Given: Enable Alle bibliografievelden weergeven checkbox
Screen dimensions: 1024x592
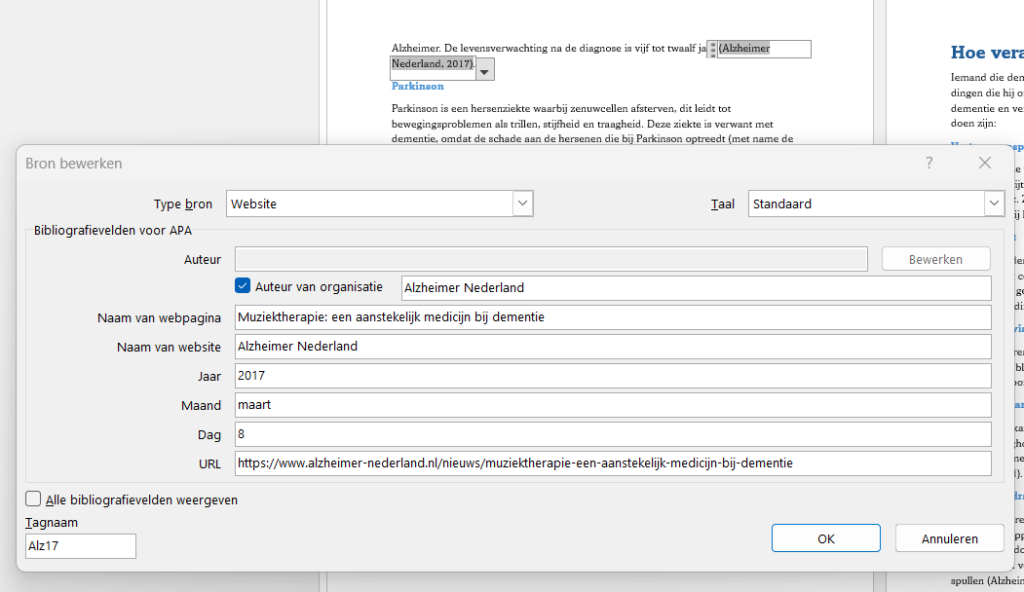Looking at the screenshot, I should tap(34, 499).
